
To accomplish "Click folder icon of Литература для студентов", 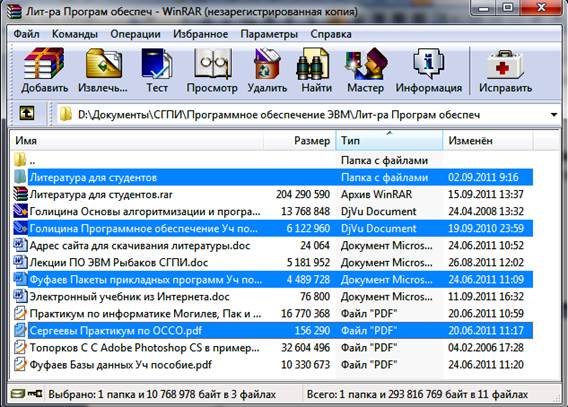I will 20,177.
